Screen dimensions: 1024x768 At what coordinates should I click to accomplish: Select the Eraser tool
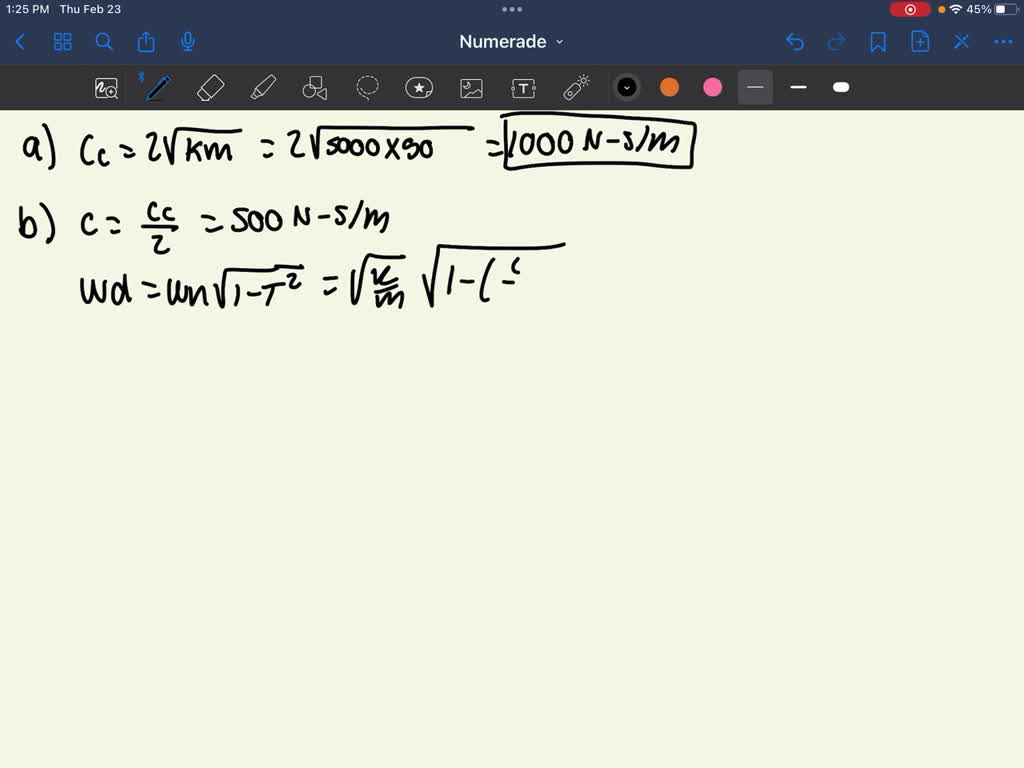(210, 88)
